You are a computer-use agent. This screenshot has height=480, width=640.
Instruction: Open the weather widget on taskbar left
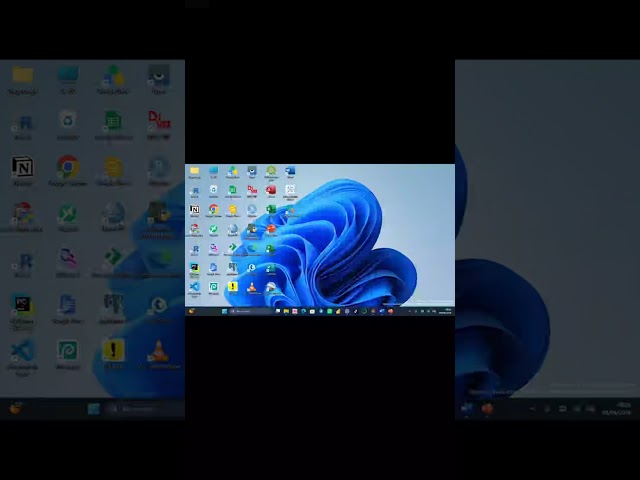(191, 311)
